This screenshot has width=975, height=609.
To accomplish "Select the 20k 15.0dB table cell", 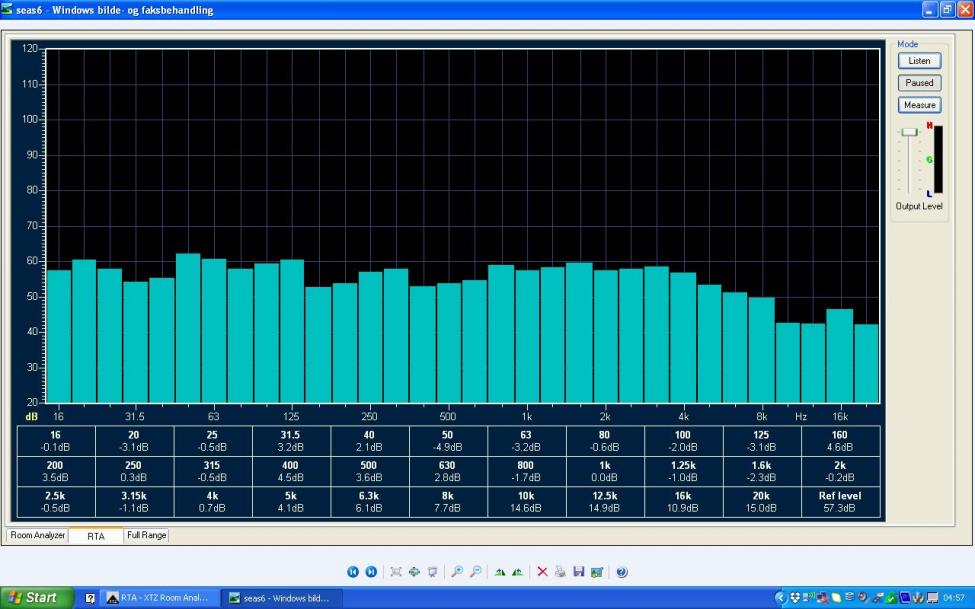I will [761, 502].
